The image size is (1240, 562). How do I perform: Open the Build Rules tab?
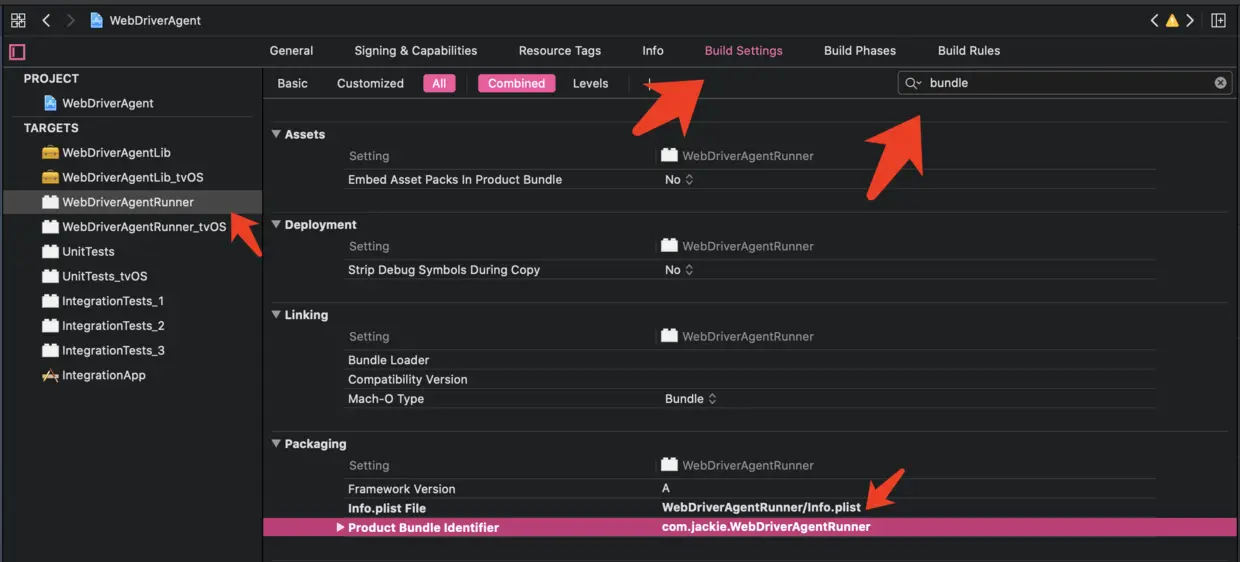[x=969, y=51]
